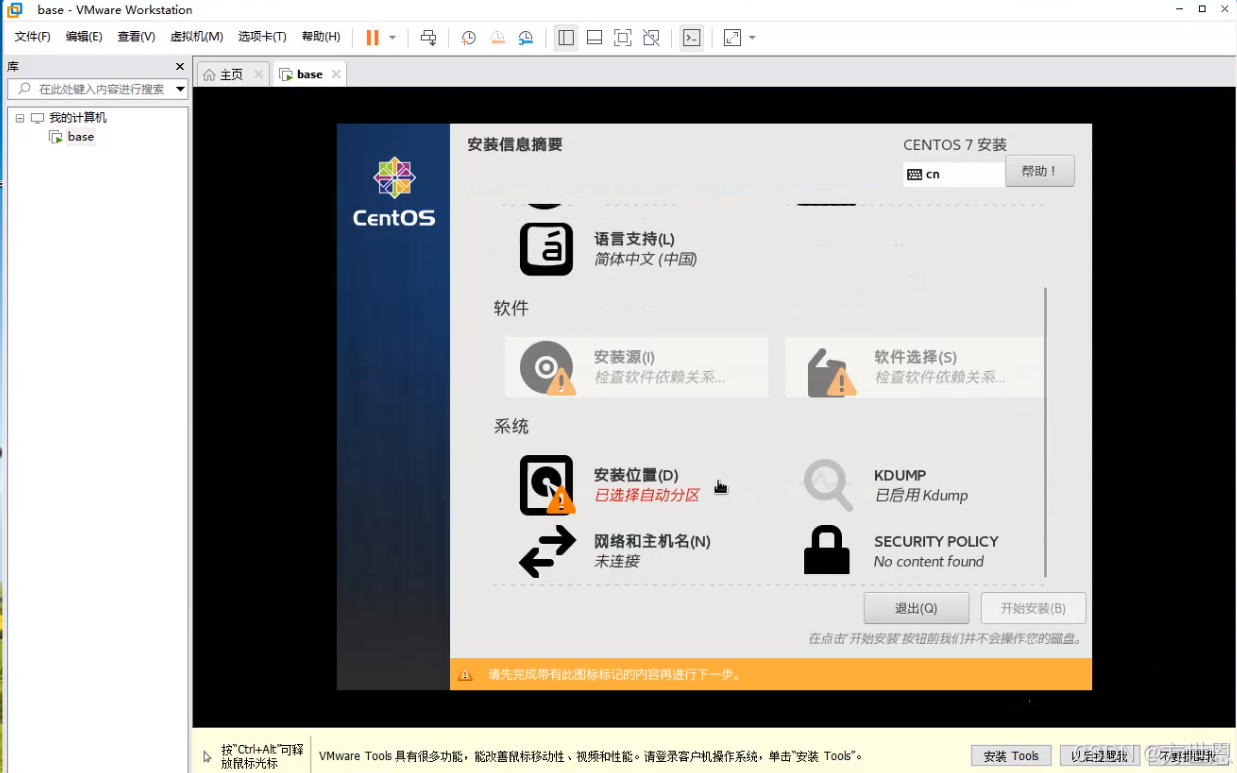This screenshot has width=1237, height=773.
Task: Open the 选项卡(T) menu
Action: click(262, 37)
